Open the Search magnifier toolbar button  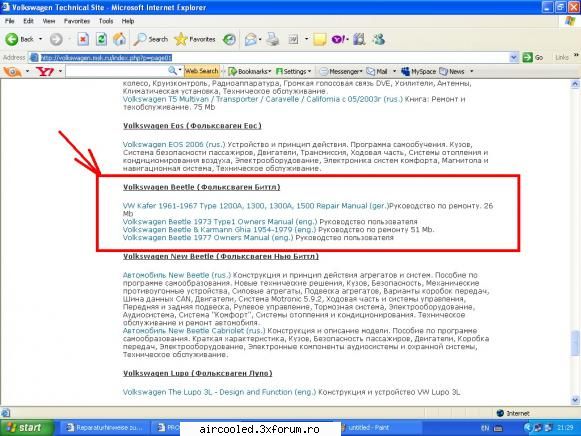click(x=150, y=39)
